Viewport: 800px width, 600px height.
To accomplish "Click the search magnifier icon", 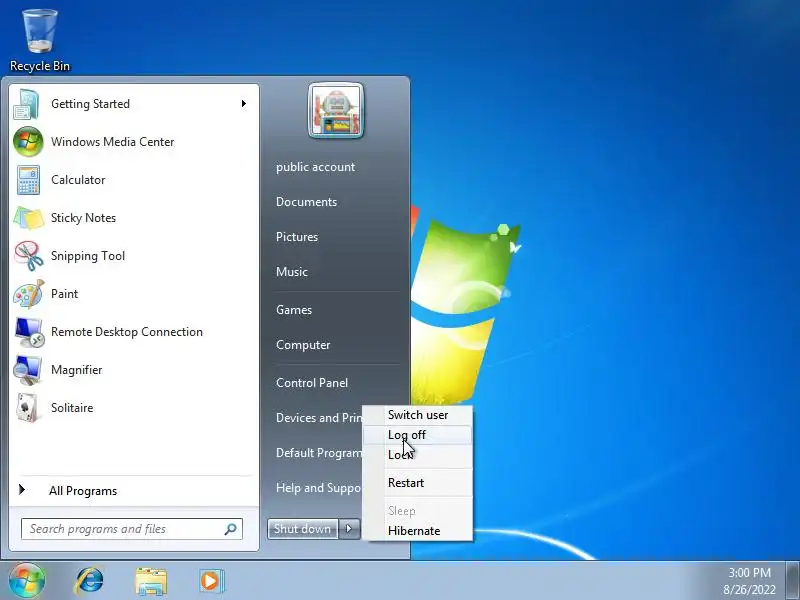I will [231, 529].
